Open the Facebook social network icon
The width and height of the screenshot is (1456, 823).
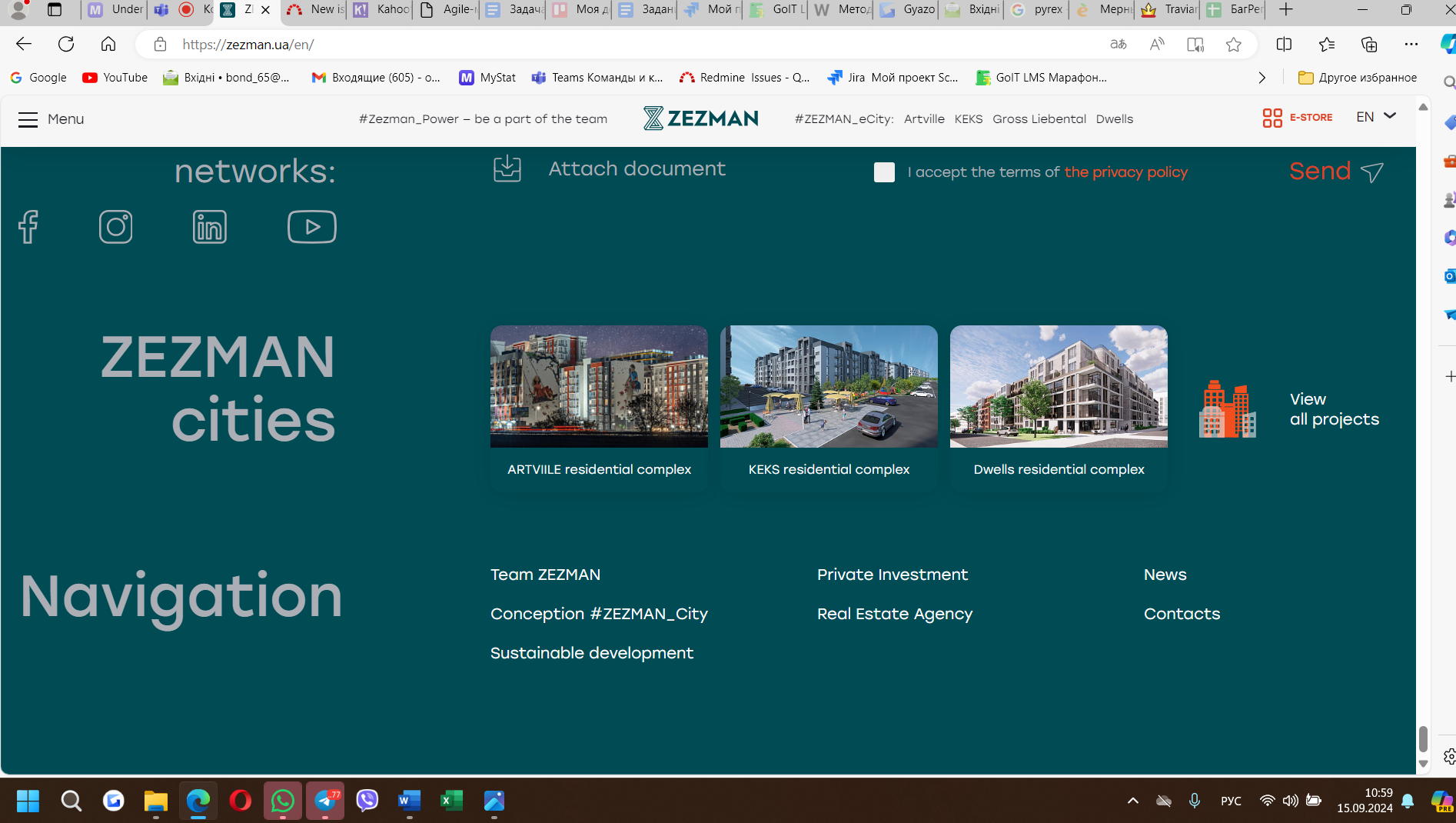tap(28, 227)
